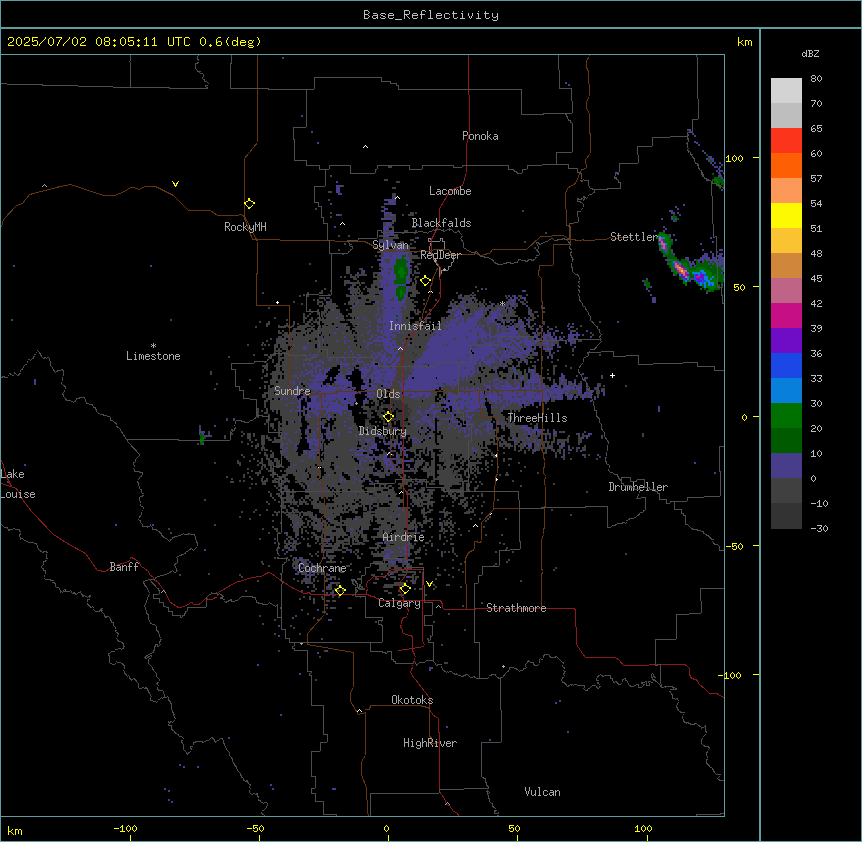Click the Banff label
Image resolution: width=862 pixels, height=842 pixels.
click(x=124, y=567)
